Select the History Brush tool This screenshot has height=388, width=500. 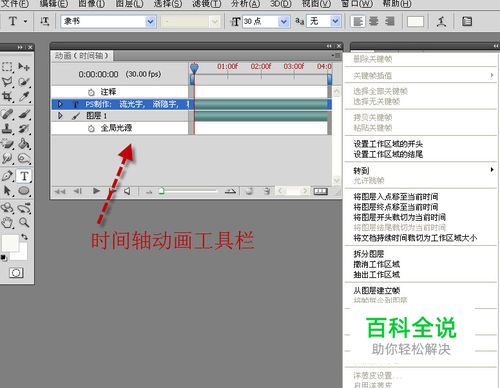tap(24, 129)
